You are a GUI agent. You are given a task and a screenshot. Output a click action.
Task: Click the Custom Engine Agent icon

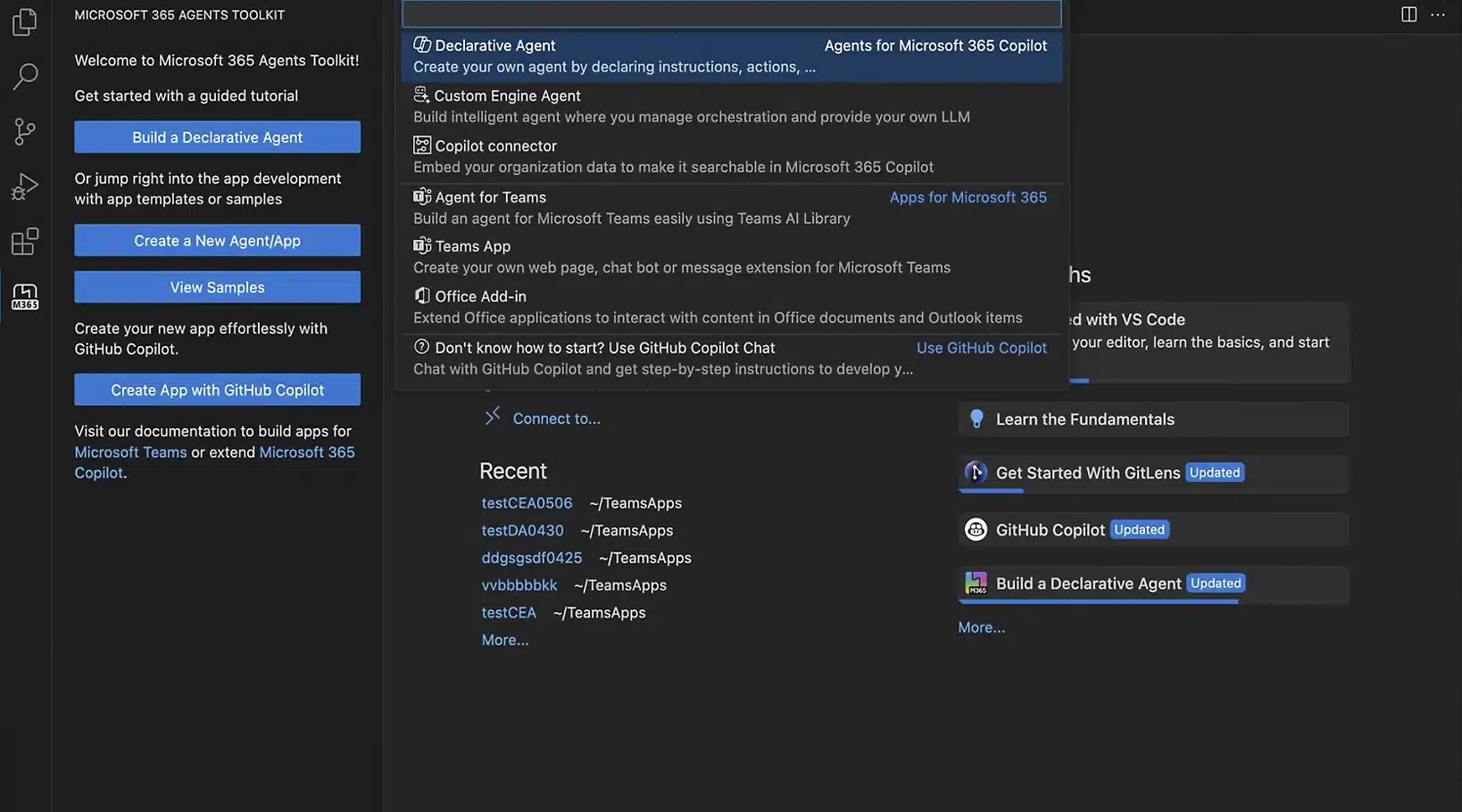click(421, 95)
